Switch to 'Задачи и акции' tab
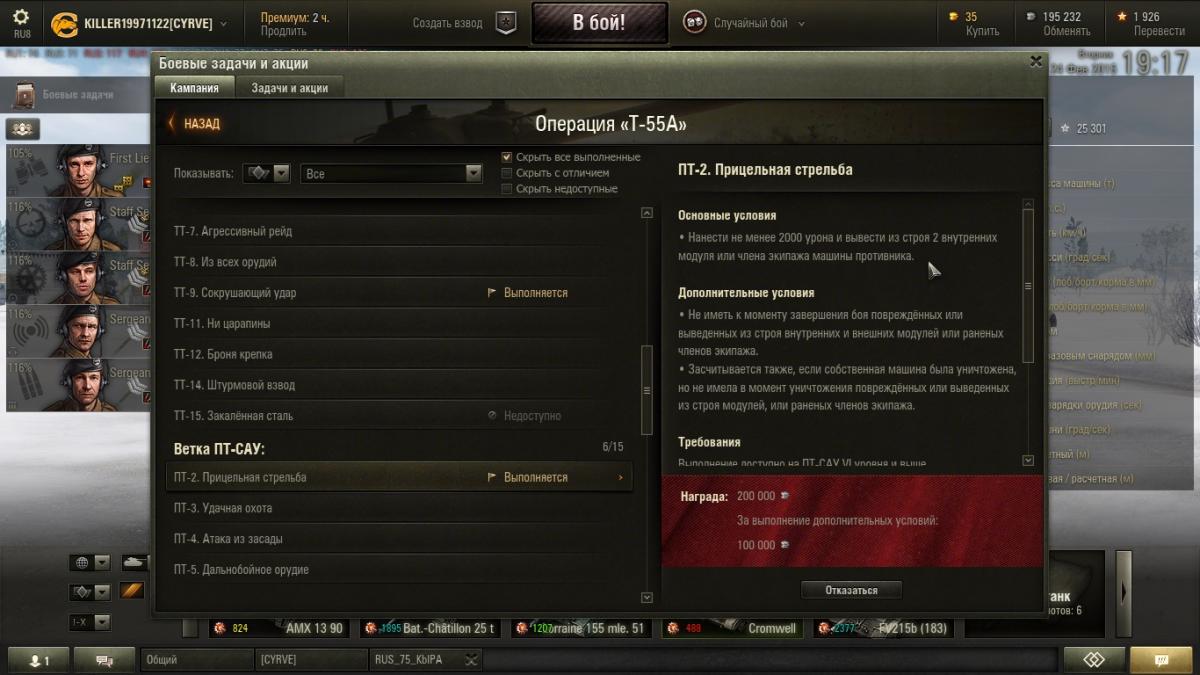This screenshot has width=1200, height=675. (x=289, y=88)
